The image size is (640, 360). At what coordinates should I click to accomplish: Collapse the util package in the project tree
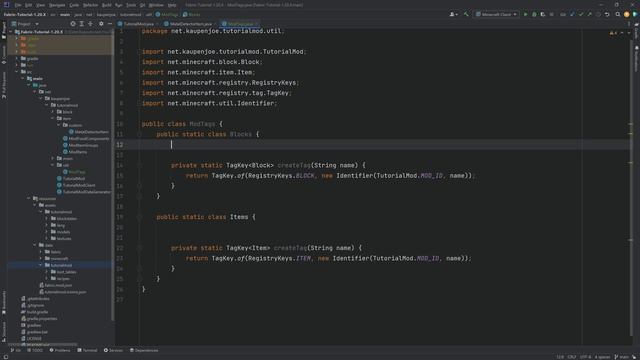pos(53,165)
